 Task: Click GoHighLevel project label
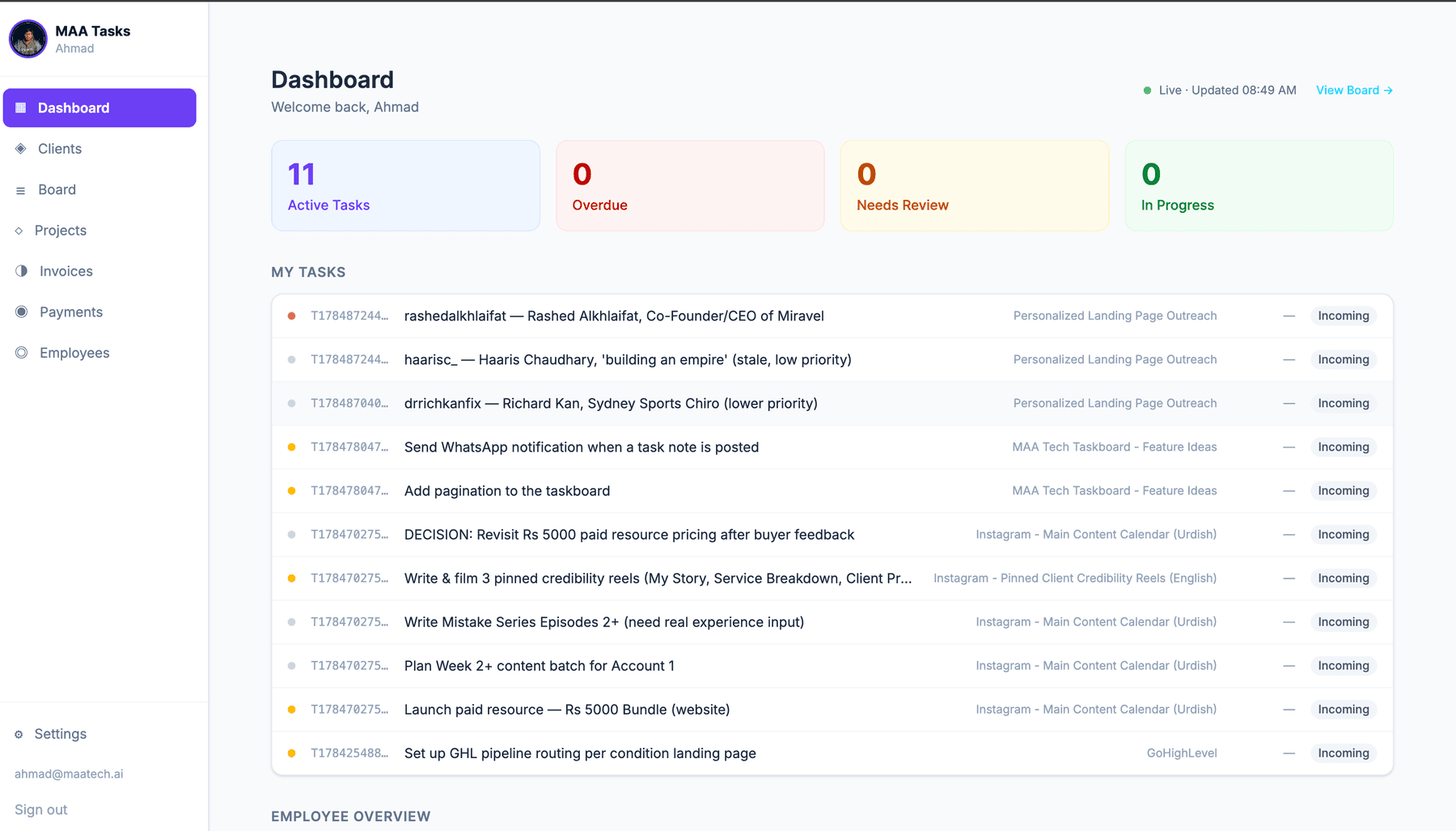(1182, 753)
